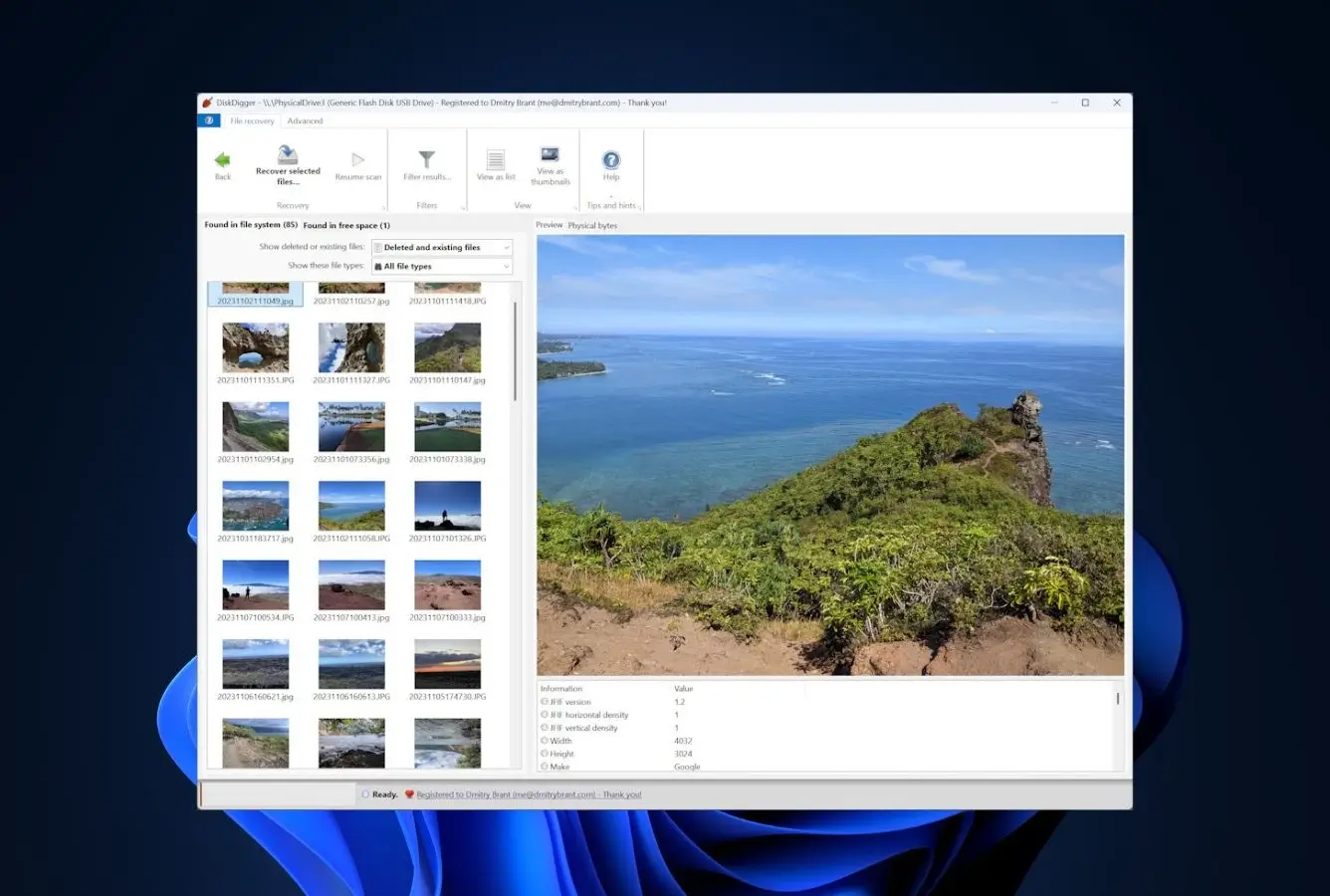Image resolution: width=1330 pixels, height=896 pixels.
Task: Click the Ready status text
Action: (x=385, y=794)
